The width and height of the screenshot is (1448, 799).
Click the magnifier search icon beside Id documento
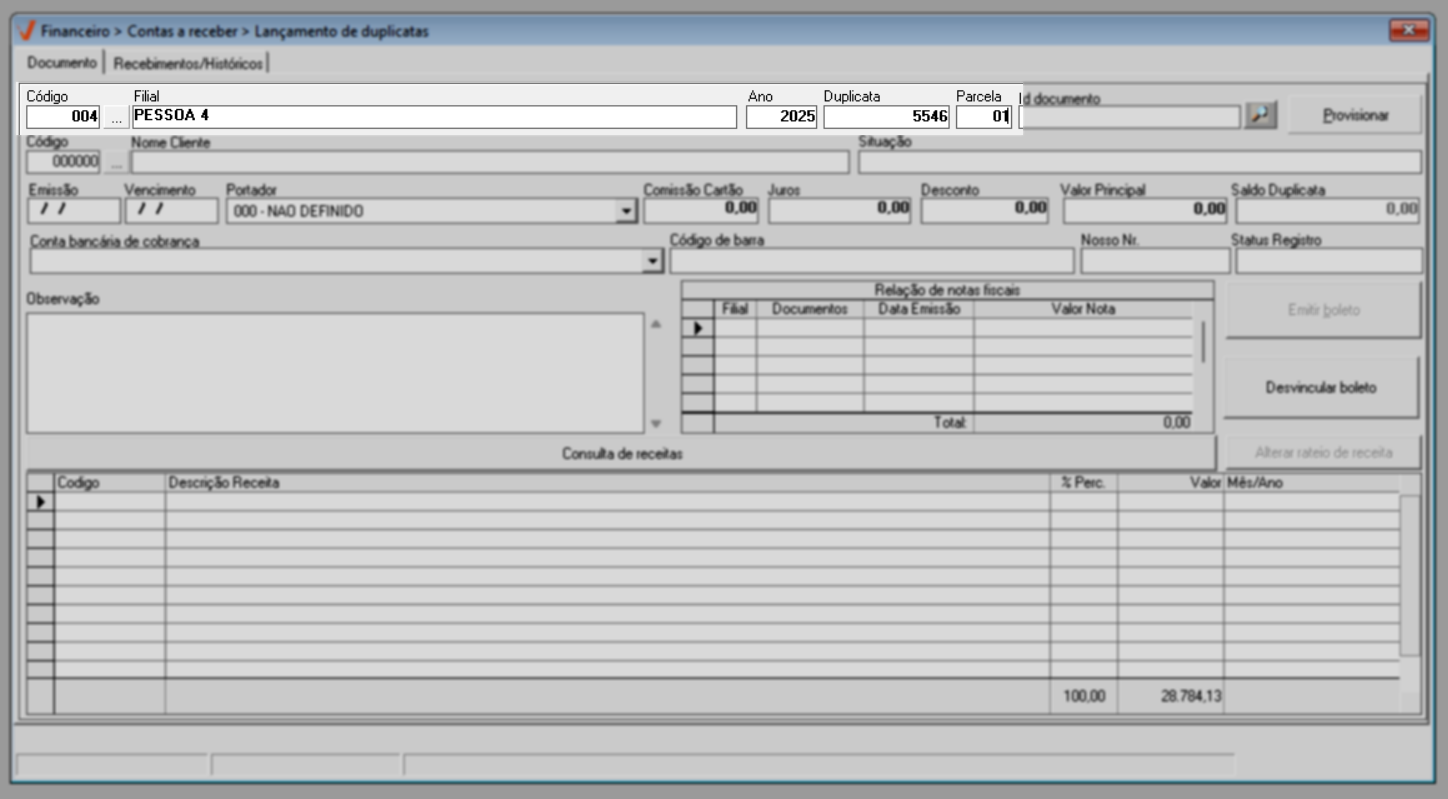1261,116
